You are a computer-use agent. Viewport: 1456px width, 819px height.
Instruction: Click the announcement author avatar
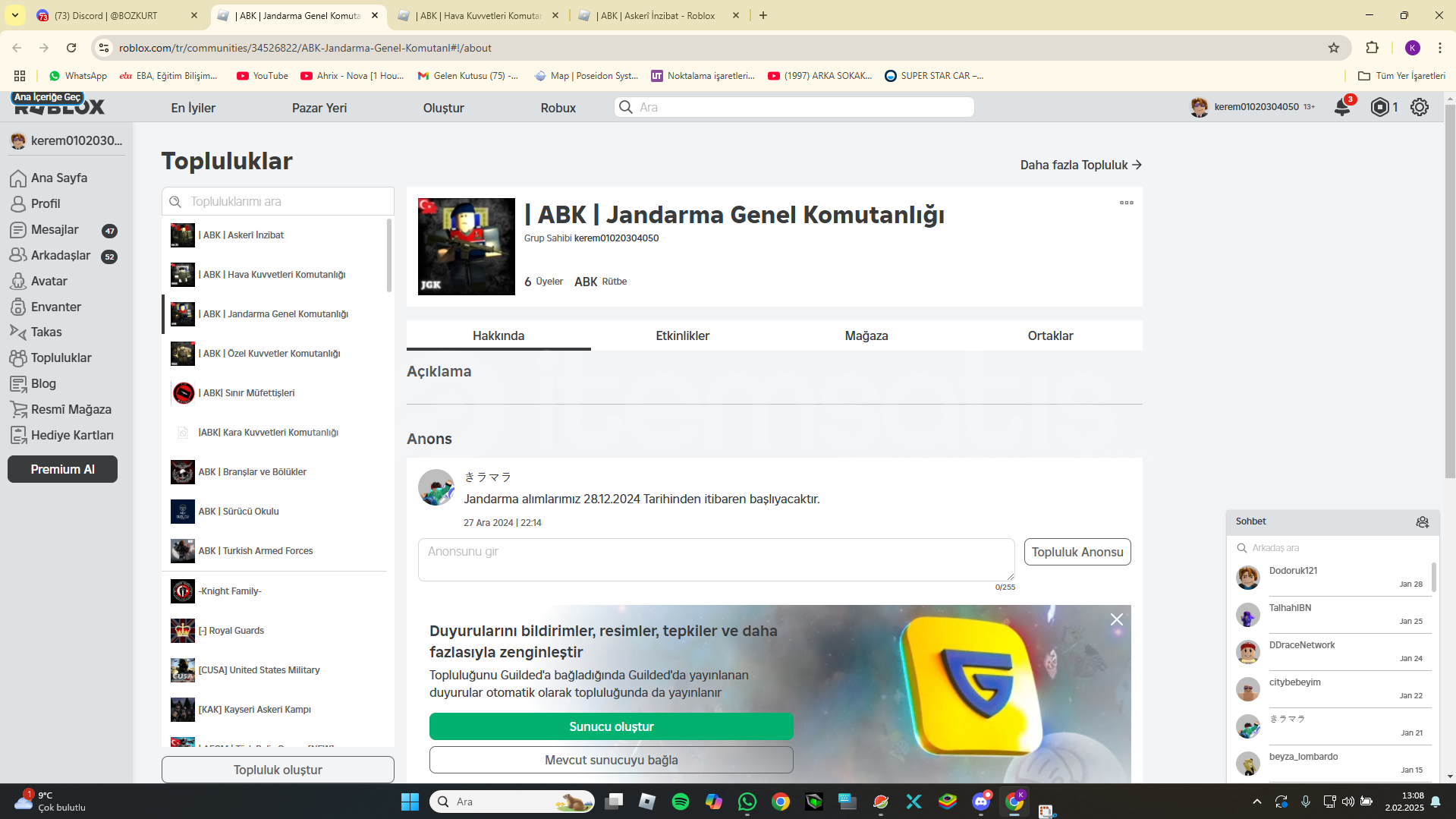point(436,487)
